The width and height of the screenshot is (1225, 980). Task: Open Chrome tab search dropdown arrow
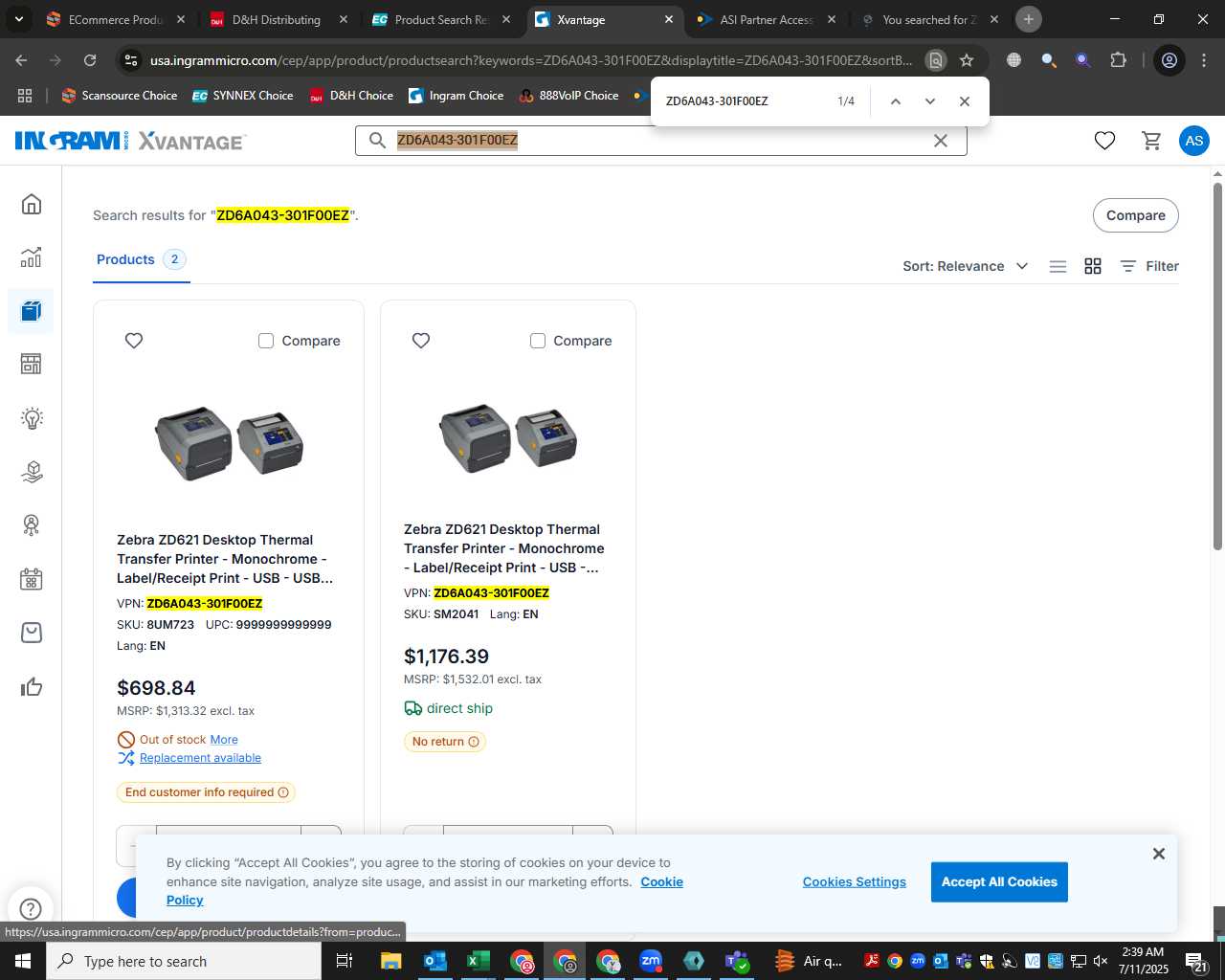(19, 19)
